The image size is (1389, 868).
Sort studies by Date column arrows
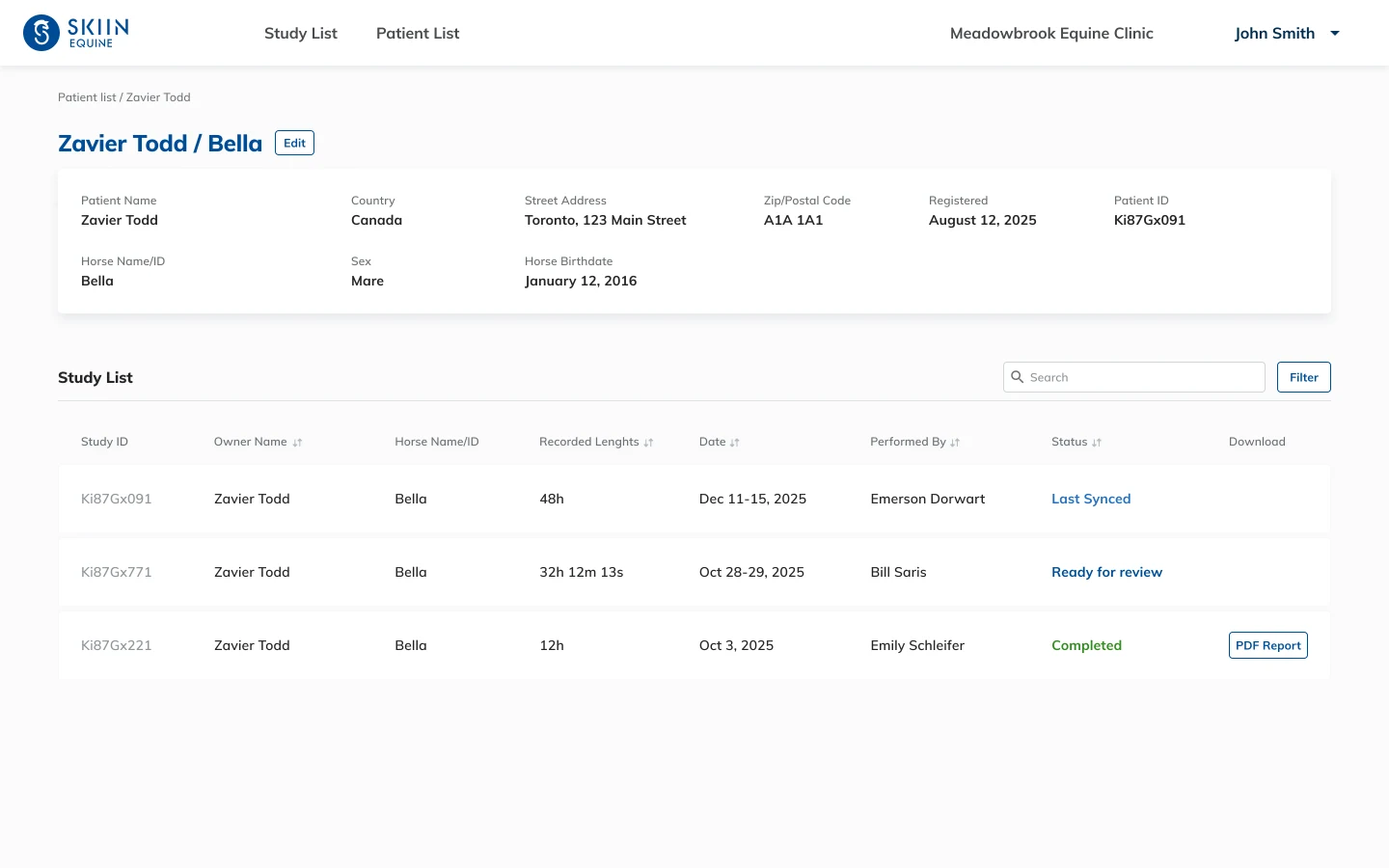(x=734, y=443)
